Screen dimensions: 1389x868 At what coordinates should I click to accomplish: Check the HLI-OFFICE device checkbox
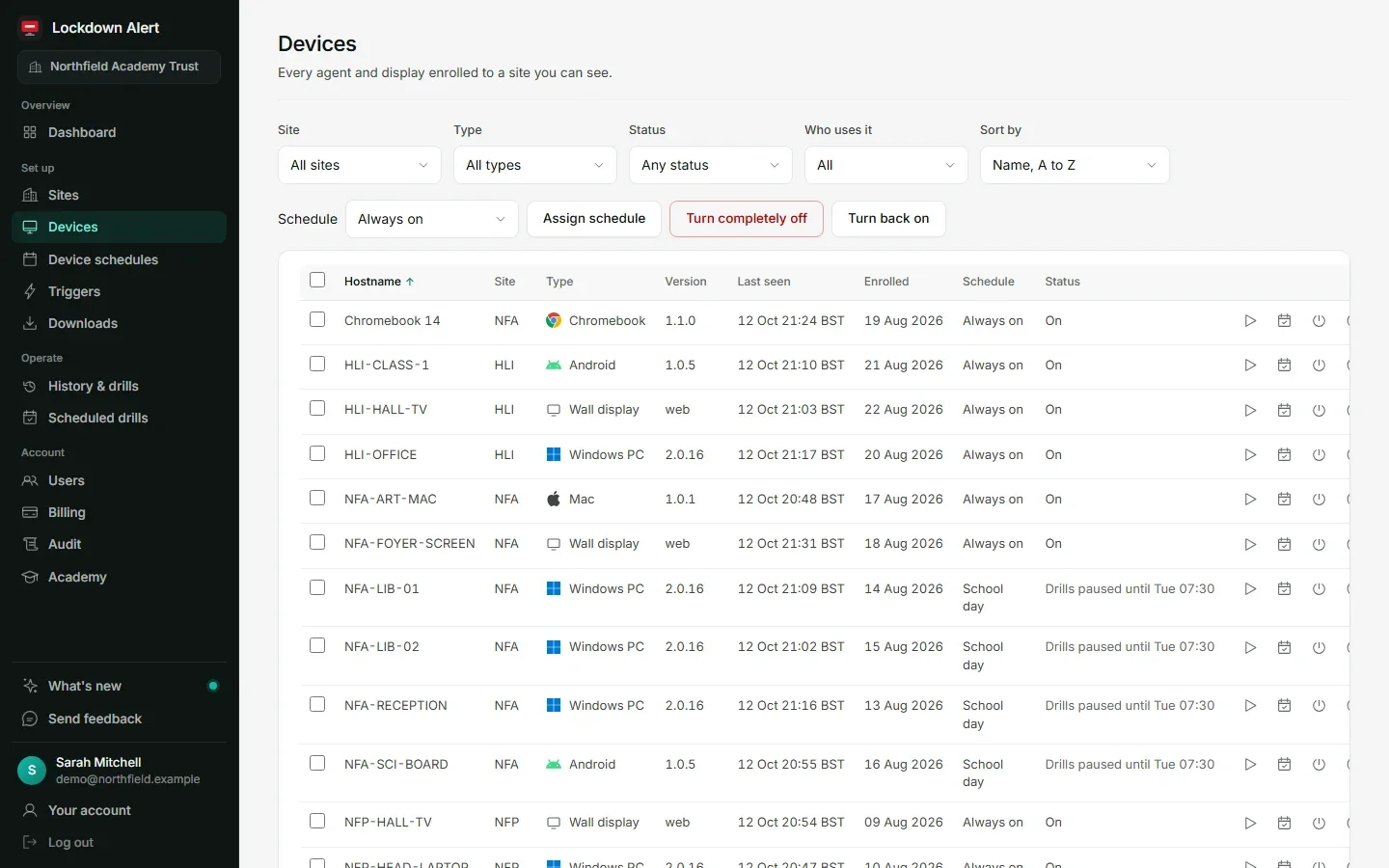317,453
